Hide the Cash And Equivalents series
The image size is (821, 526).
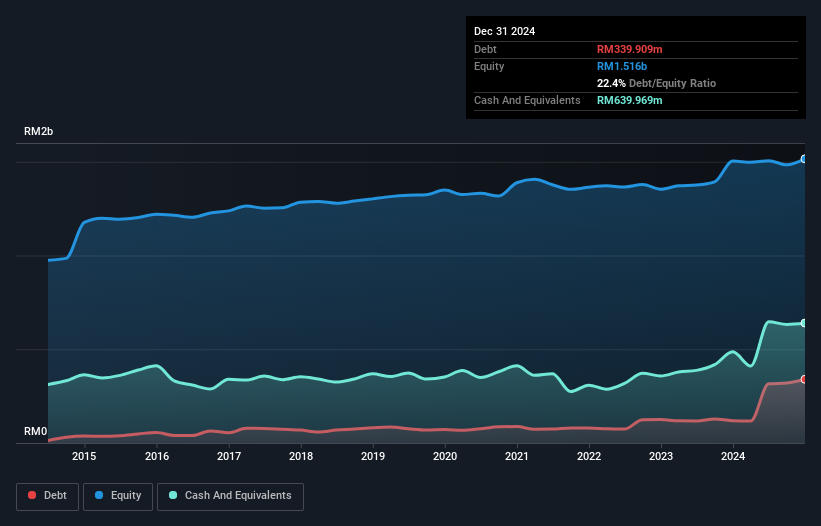pos(230,496)
